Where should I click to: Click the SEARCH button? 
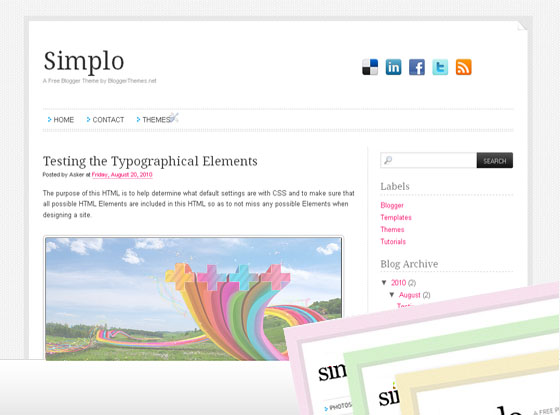click(x=495, y=160)
